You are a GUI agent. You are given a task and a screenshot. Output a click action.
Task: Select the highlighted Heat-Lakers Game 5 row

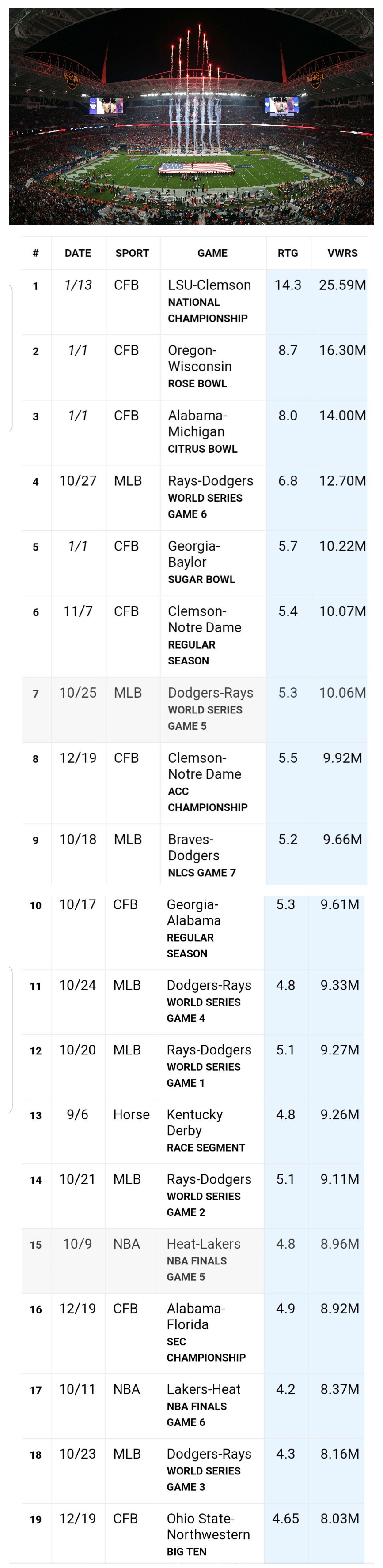click(x=204, y=1260)
